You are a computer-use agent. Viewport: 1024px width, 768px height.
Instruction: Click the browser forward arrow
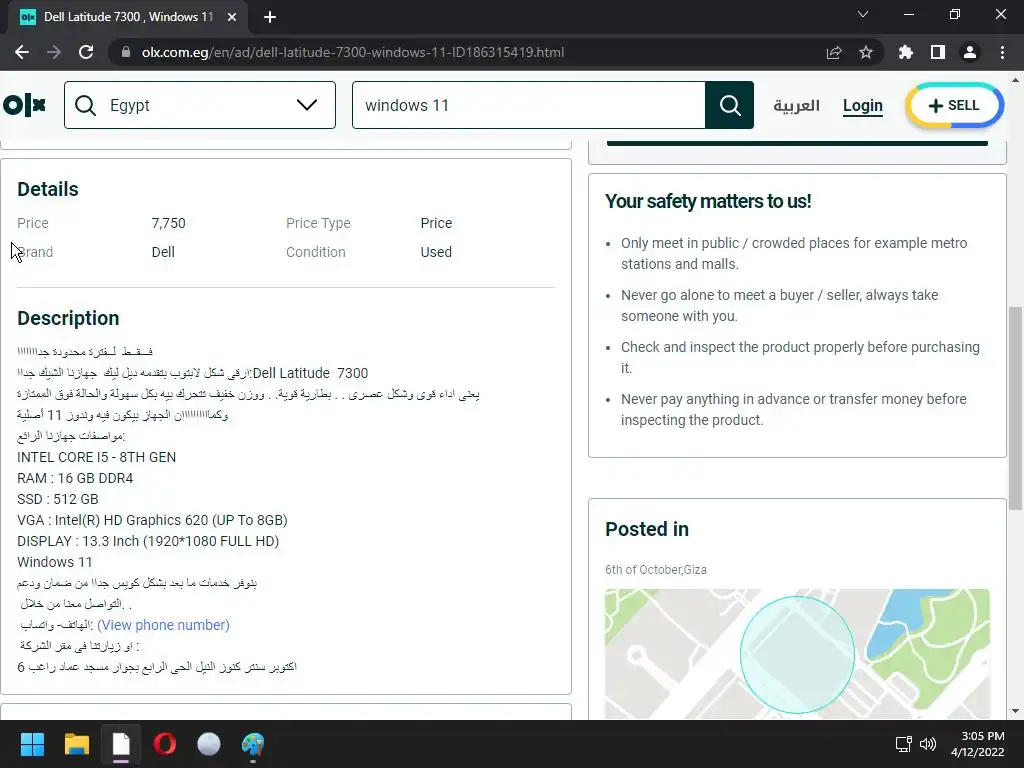[54, 52]
